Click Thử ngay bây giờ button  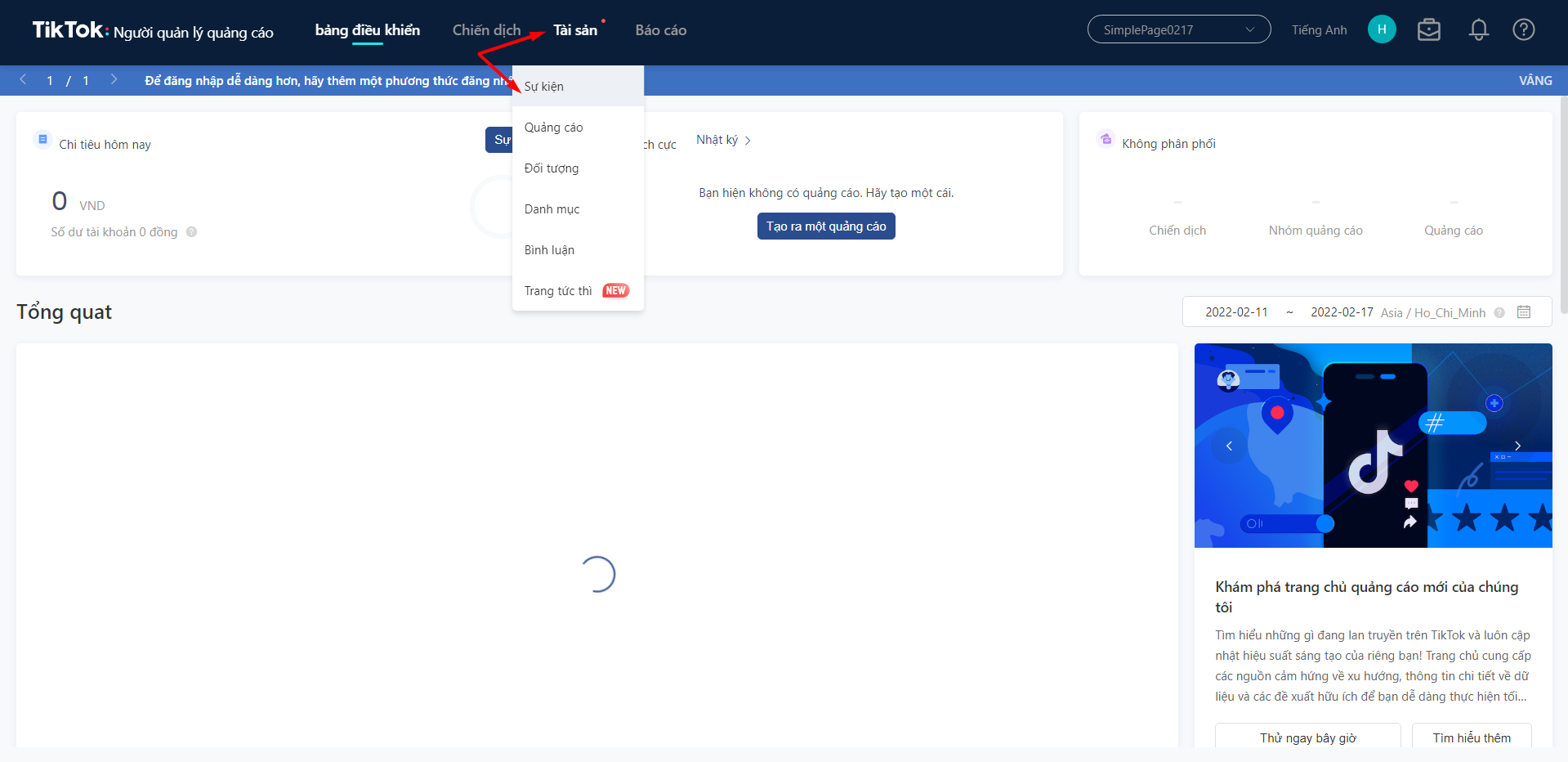[1307, 737]
